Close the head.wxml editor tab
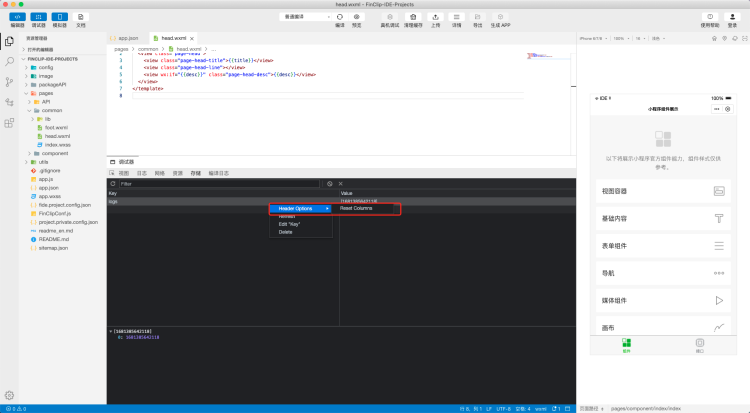The width and height of the screenshot is (750, 413). click(192, 38)
